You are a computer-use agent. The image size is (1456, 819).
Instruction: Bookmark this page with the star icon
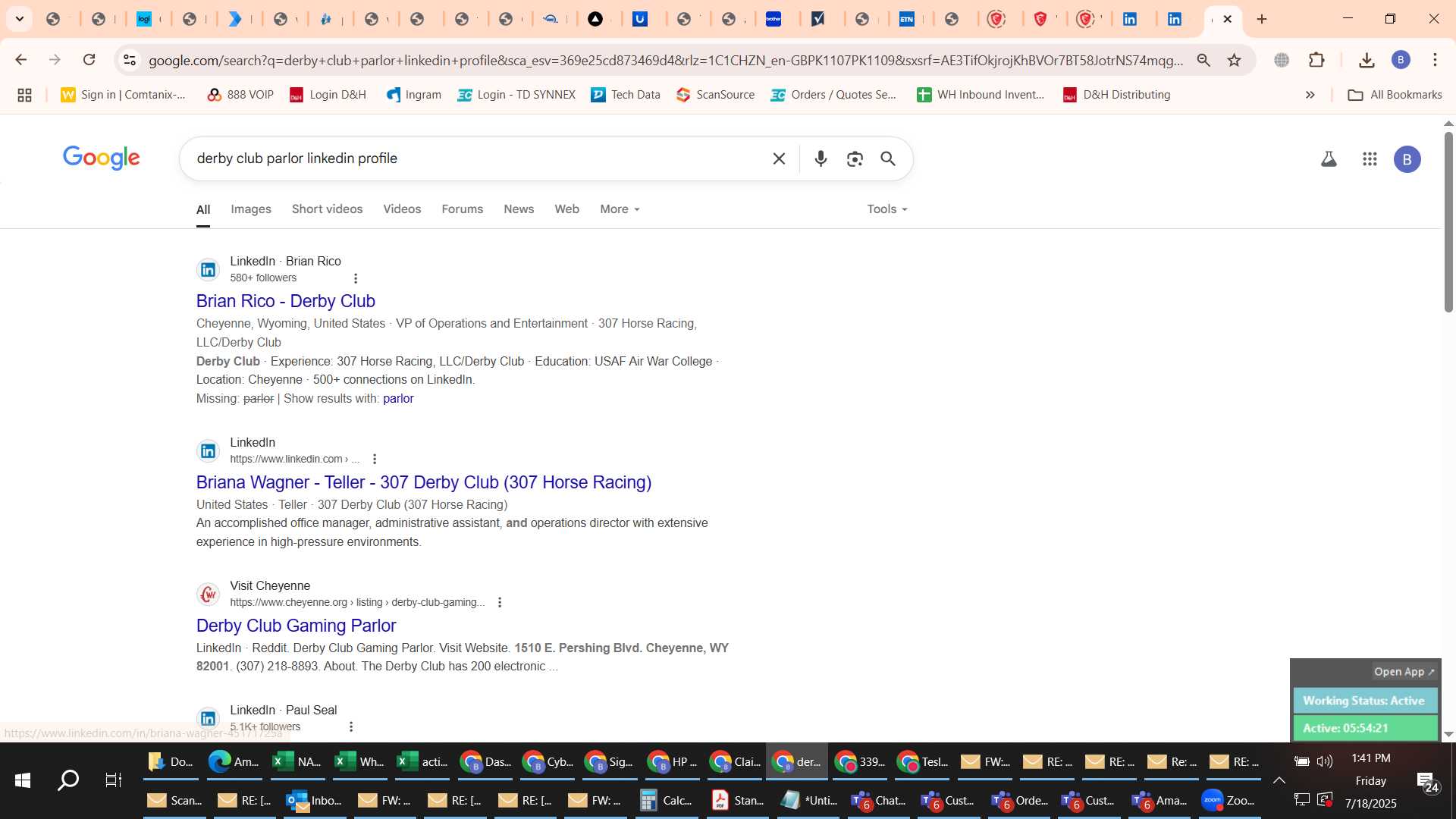[x=1235, y=60]
